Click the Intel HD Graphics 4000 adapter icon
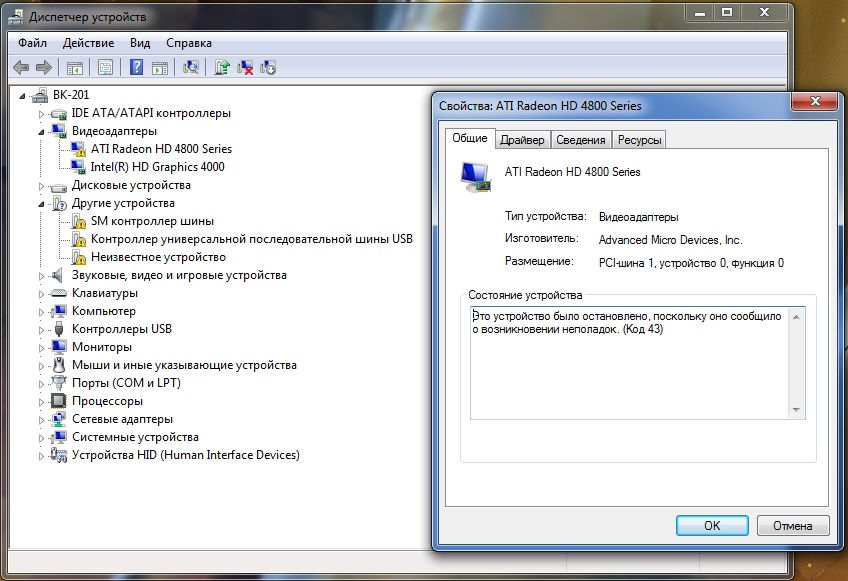Screen dimensions: 848x581 [x=78, y=167]
